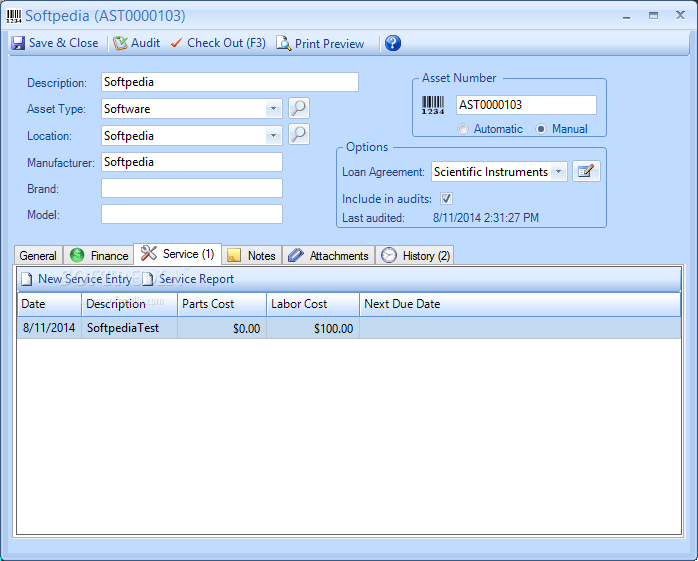Click New Service Entry label
This screenshot has height=561, width=698.
coord(85,279)
